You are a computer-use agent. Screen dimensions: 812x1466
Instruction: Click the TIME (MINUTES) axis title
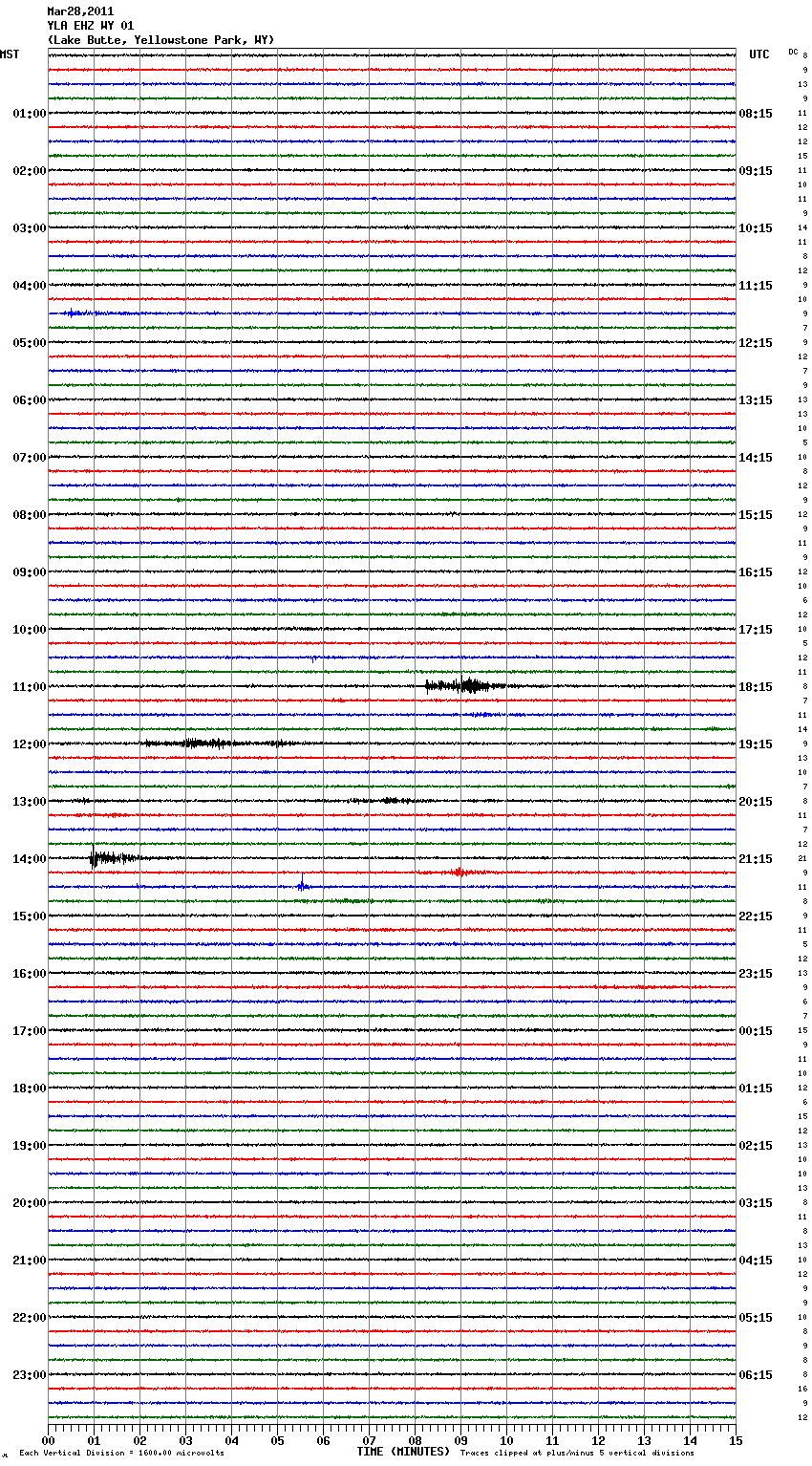[x=403, y=1452]
